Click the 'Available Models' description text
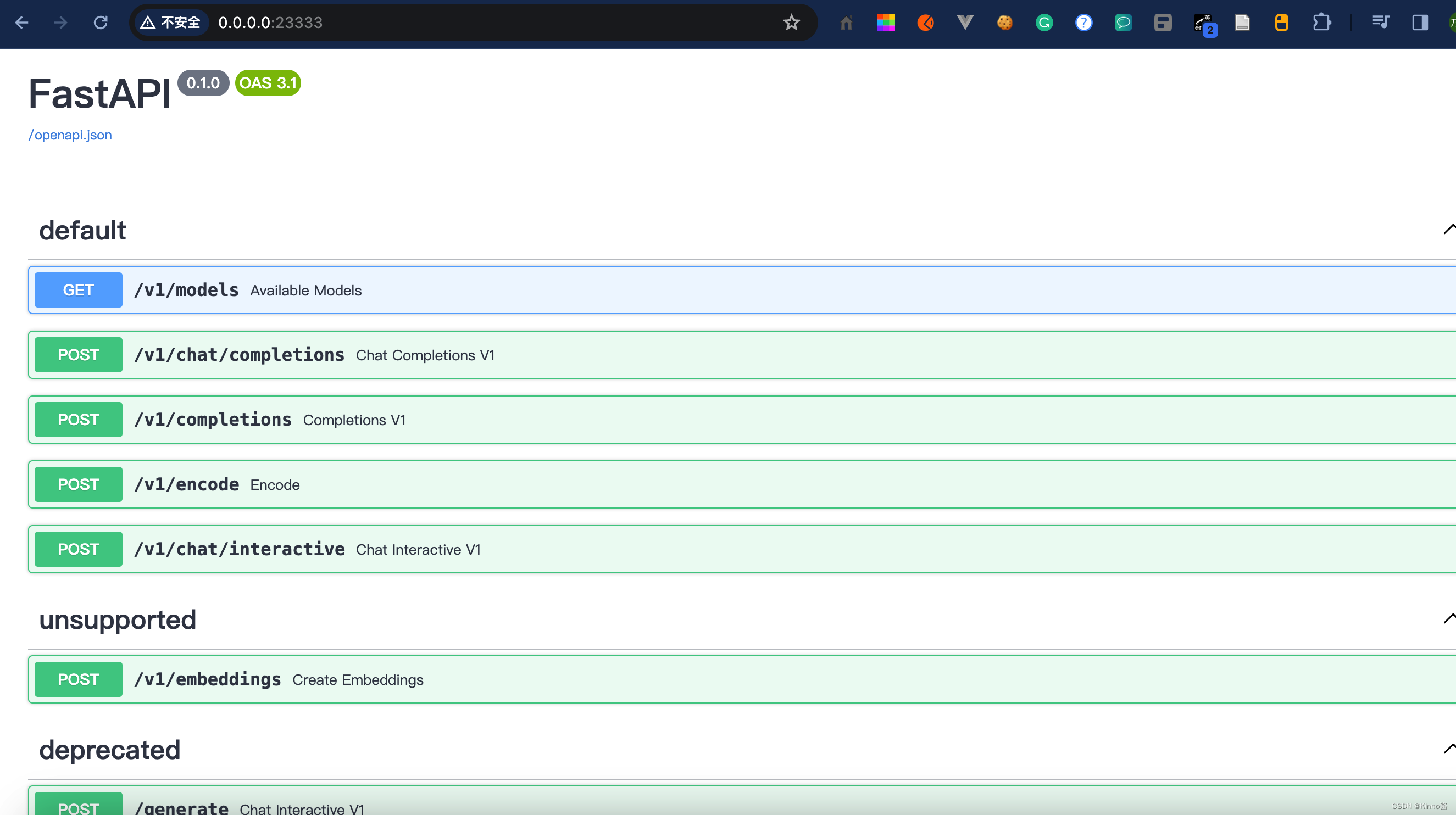The height and width of the screenshot is (815, 1456). (306, 291)
